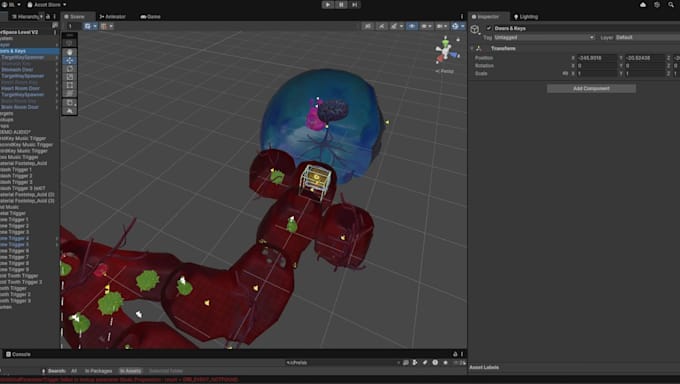Open the Gizmos dropdown arrow
The width and height of the screenshot is (680, 384).
tap(462, 26)
